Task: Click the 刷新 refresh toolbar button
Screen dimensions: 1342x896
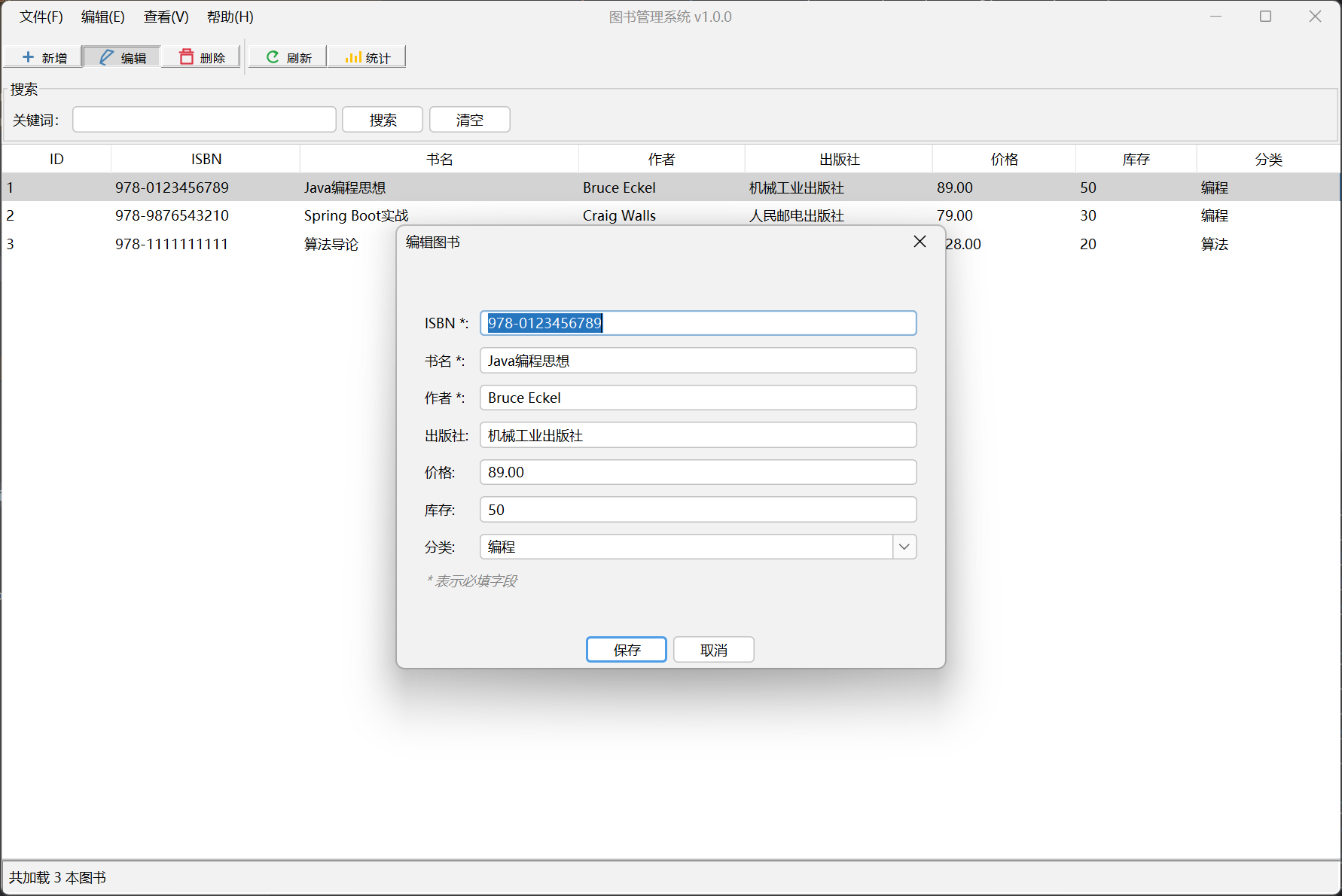Action: [288, 57]
